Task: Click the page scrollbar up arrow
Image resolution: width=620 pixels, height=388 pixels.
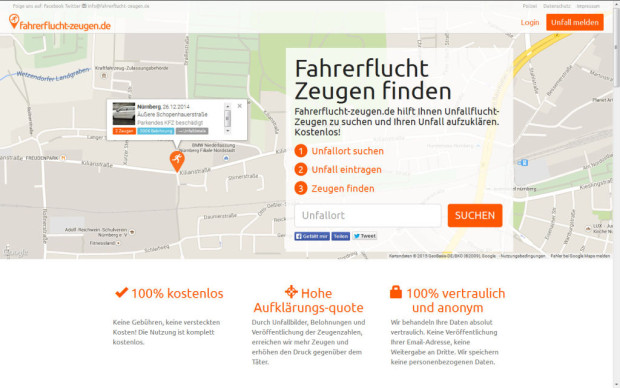Action: tap(616, 4)
